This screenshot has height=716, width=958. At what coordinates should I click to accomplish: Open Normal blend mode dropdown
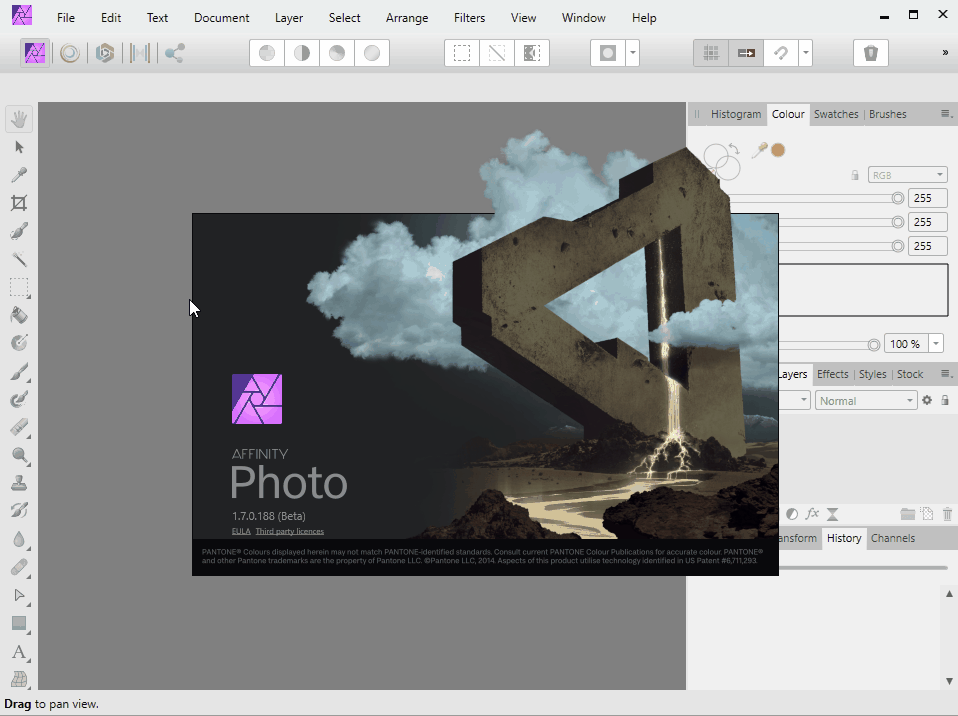click(866, 401)
